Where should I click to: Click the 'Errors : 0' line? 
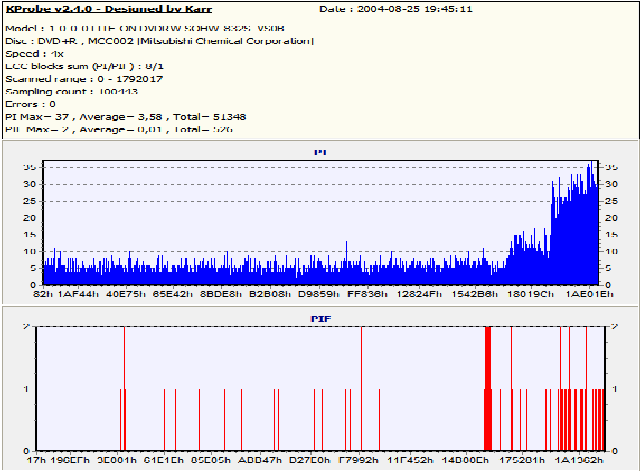pyautogui.click(x=30, y=104)
